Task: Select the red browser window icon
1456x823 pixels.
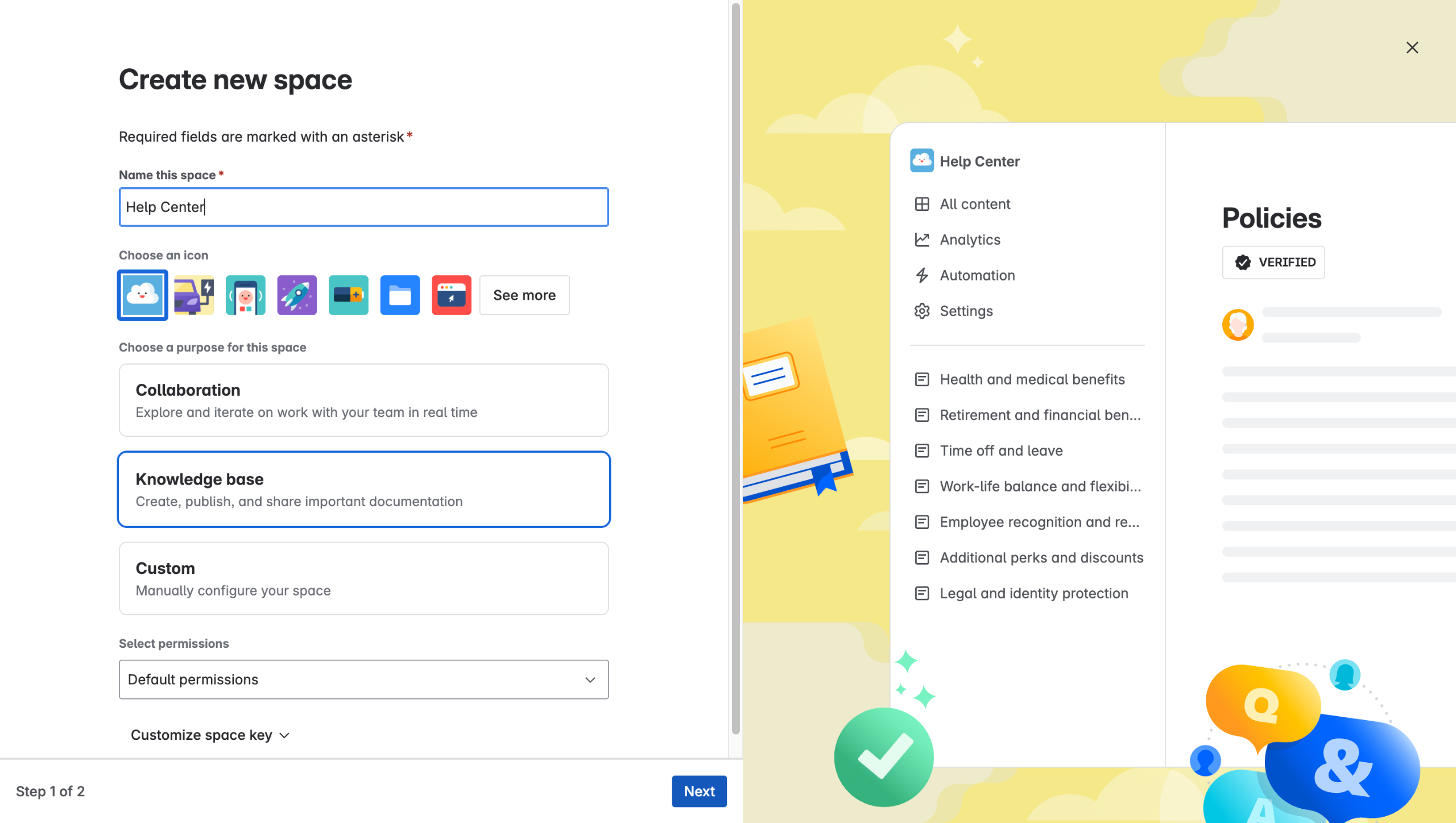Action: [452, 295]
